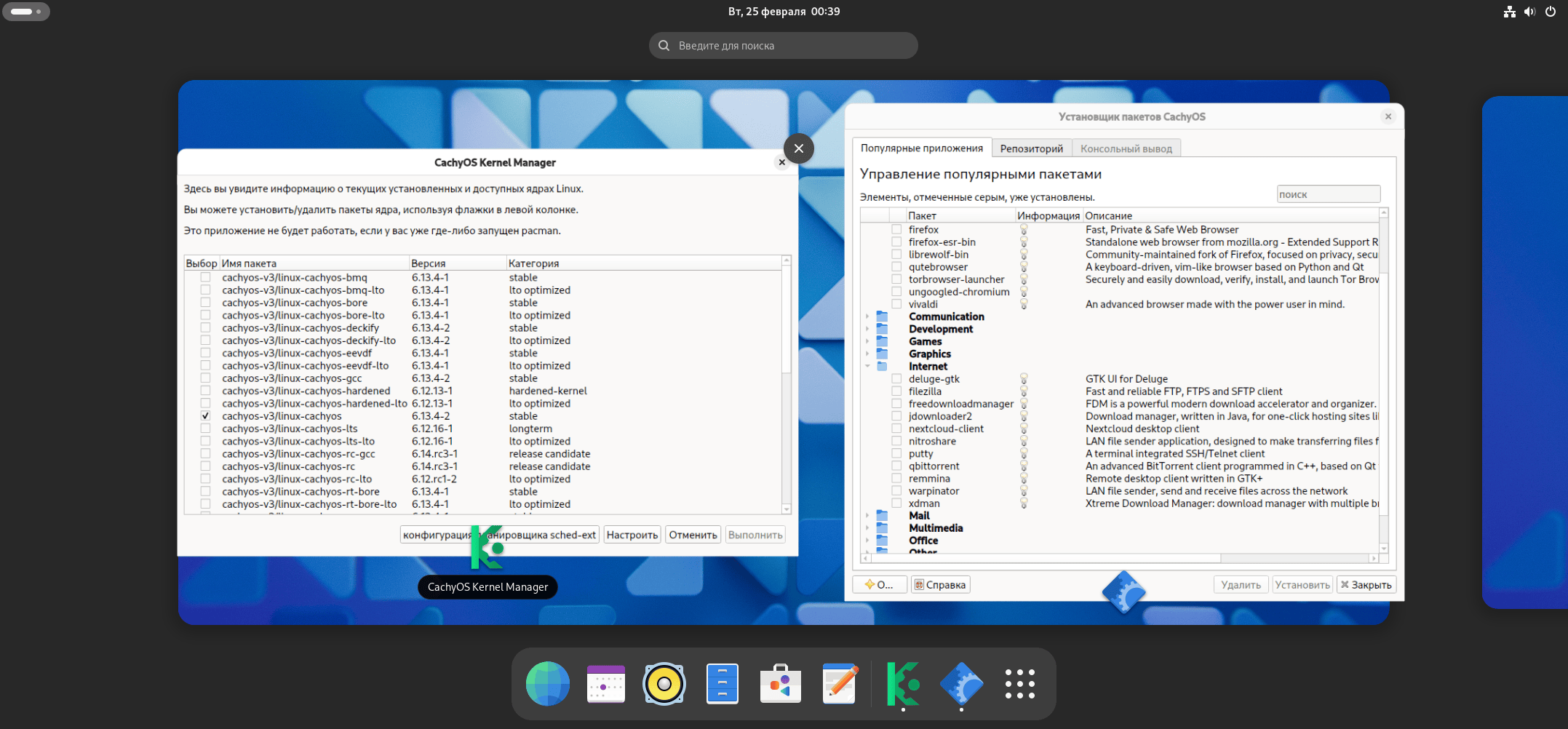Switch to the Репозиторий tab
The image size is (1568, 729).
pos(1032,147)
